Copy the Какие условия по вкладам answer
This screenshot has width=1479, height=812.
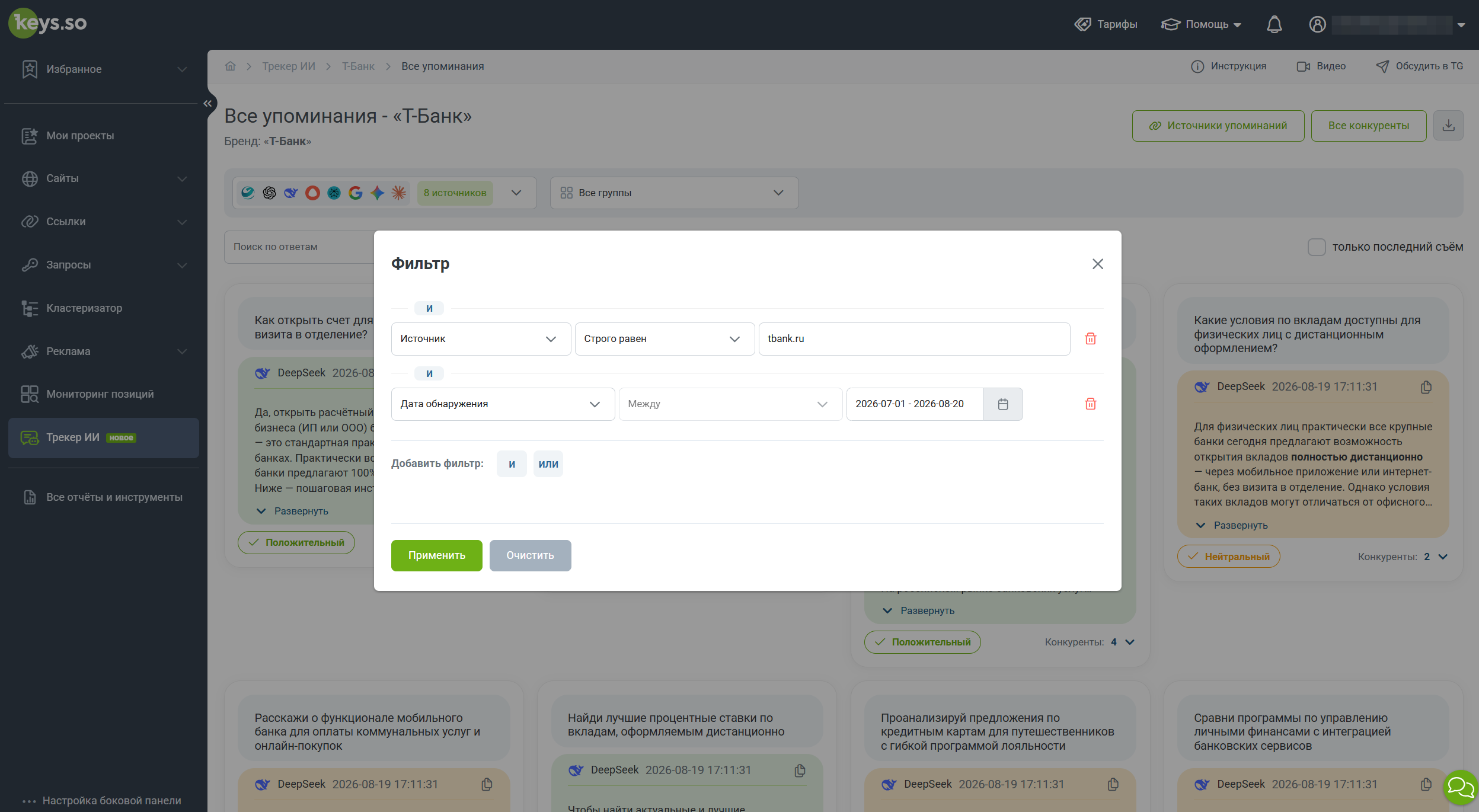(x=1426, y=387)
